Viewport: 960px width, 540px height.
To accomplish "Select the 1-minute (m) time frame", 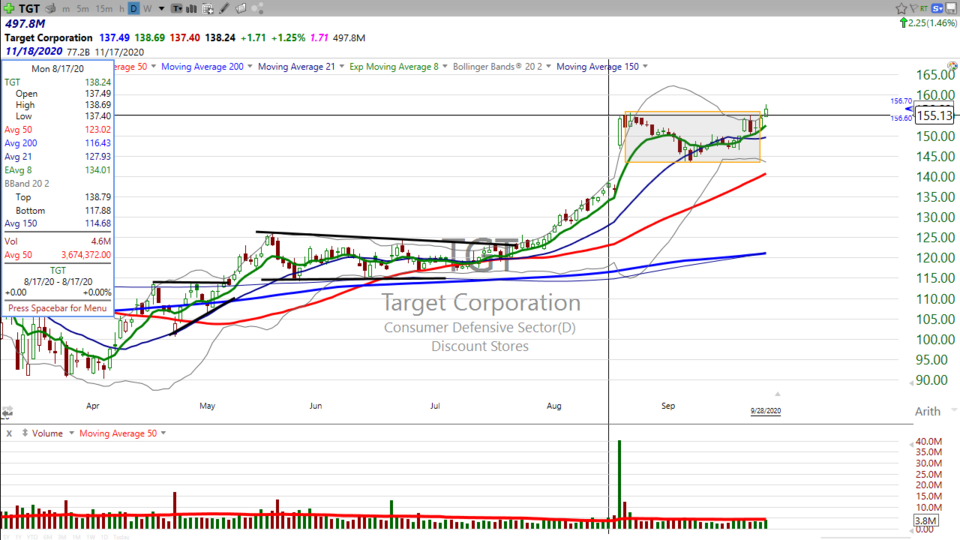I will (x=66, y=9).
